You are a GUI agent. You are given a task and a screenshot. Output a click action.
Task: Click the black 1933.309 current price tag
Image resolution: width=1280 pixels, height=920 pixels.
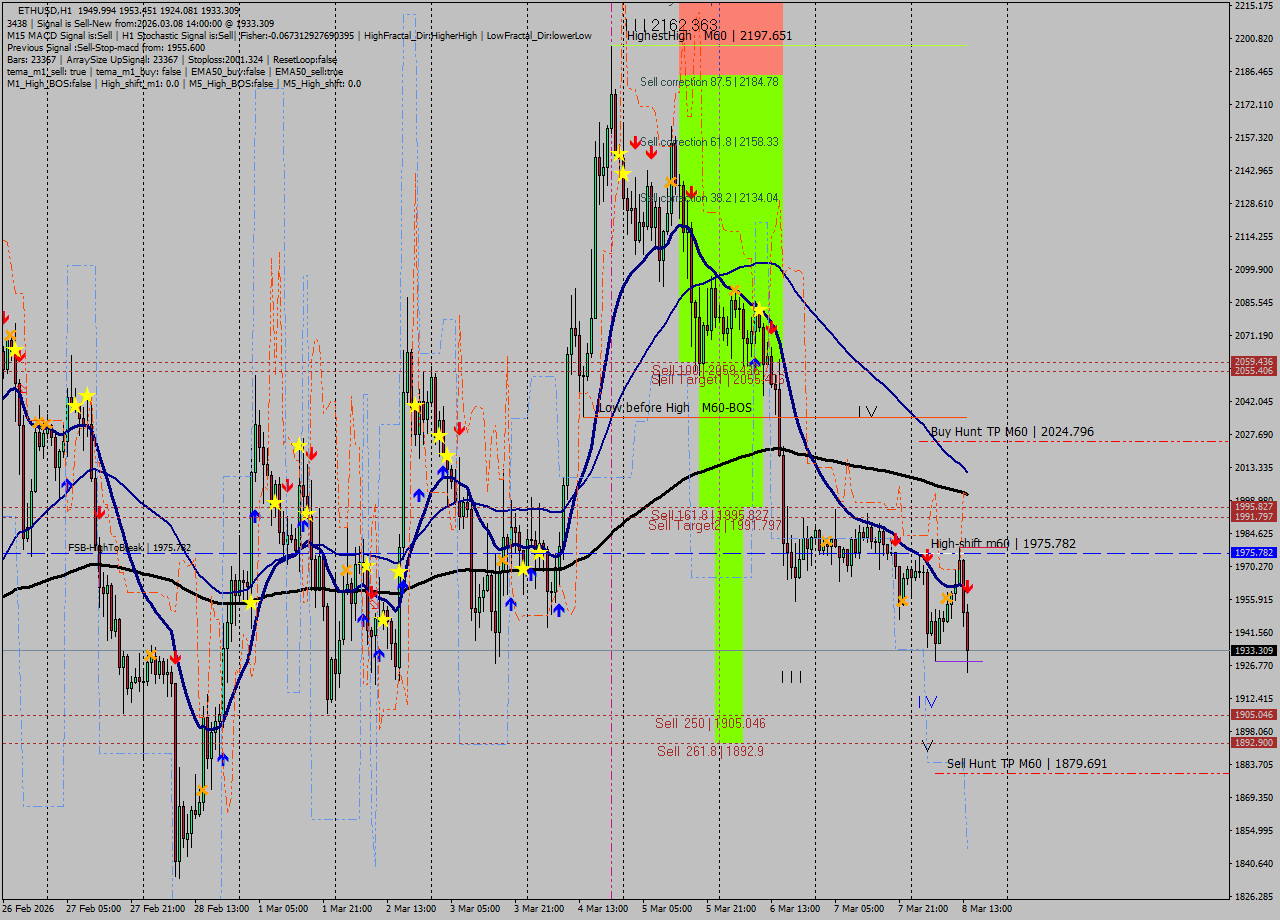click(1253, 650)
